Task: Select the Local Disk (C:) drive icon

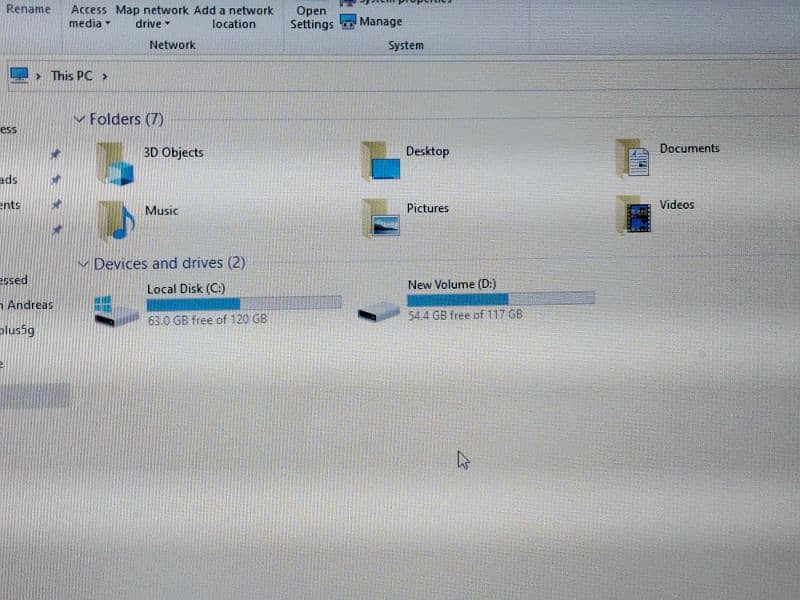Action: [116, 310]
